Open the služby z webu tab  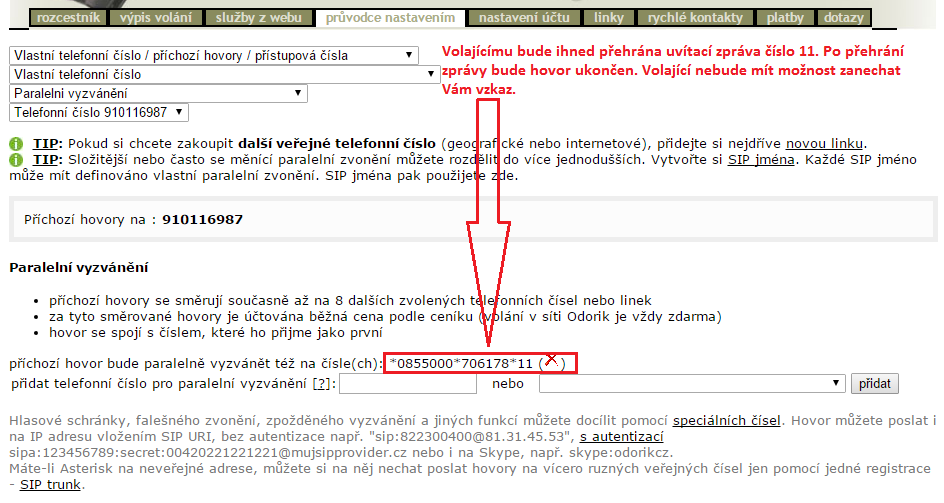coord(259,18)
